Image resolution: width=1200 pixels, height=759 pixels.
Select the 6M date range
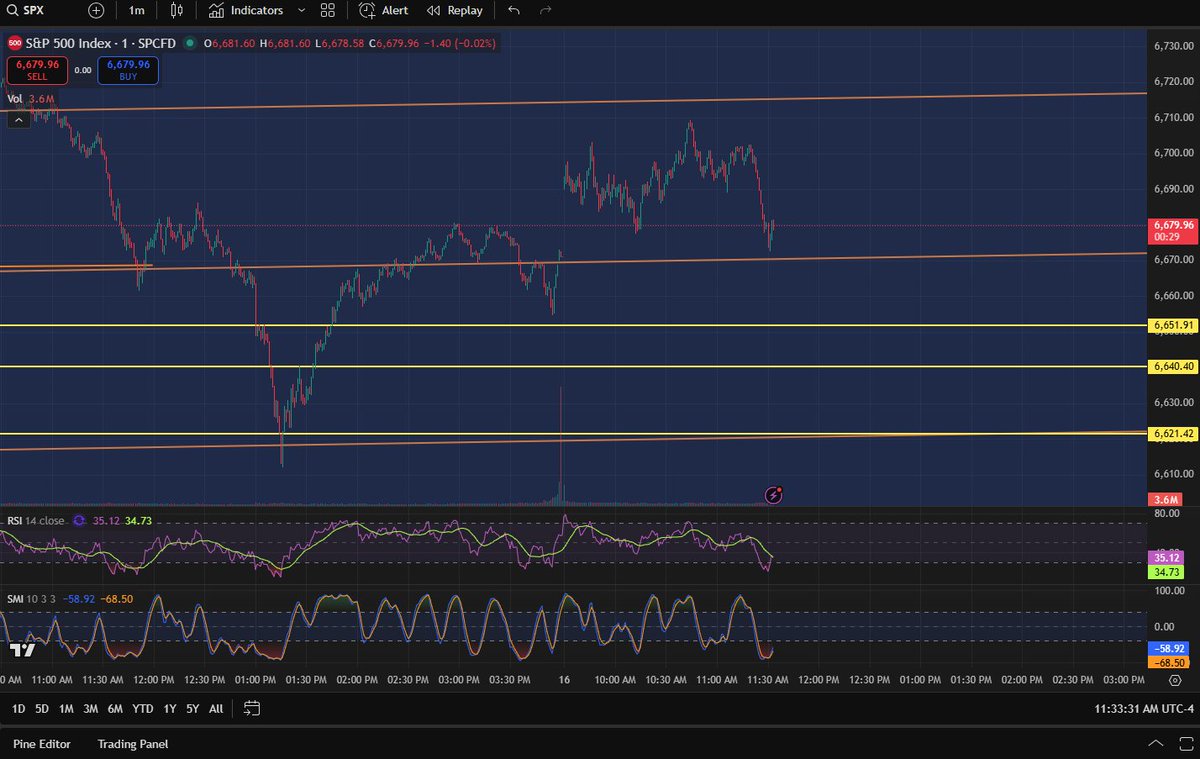(115, 709)
